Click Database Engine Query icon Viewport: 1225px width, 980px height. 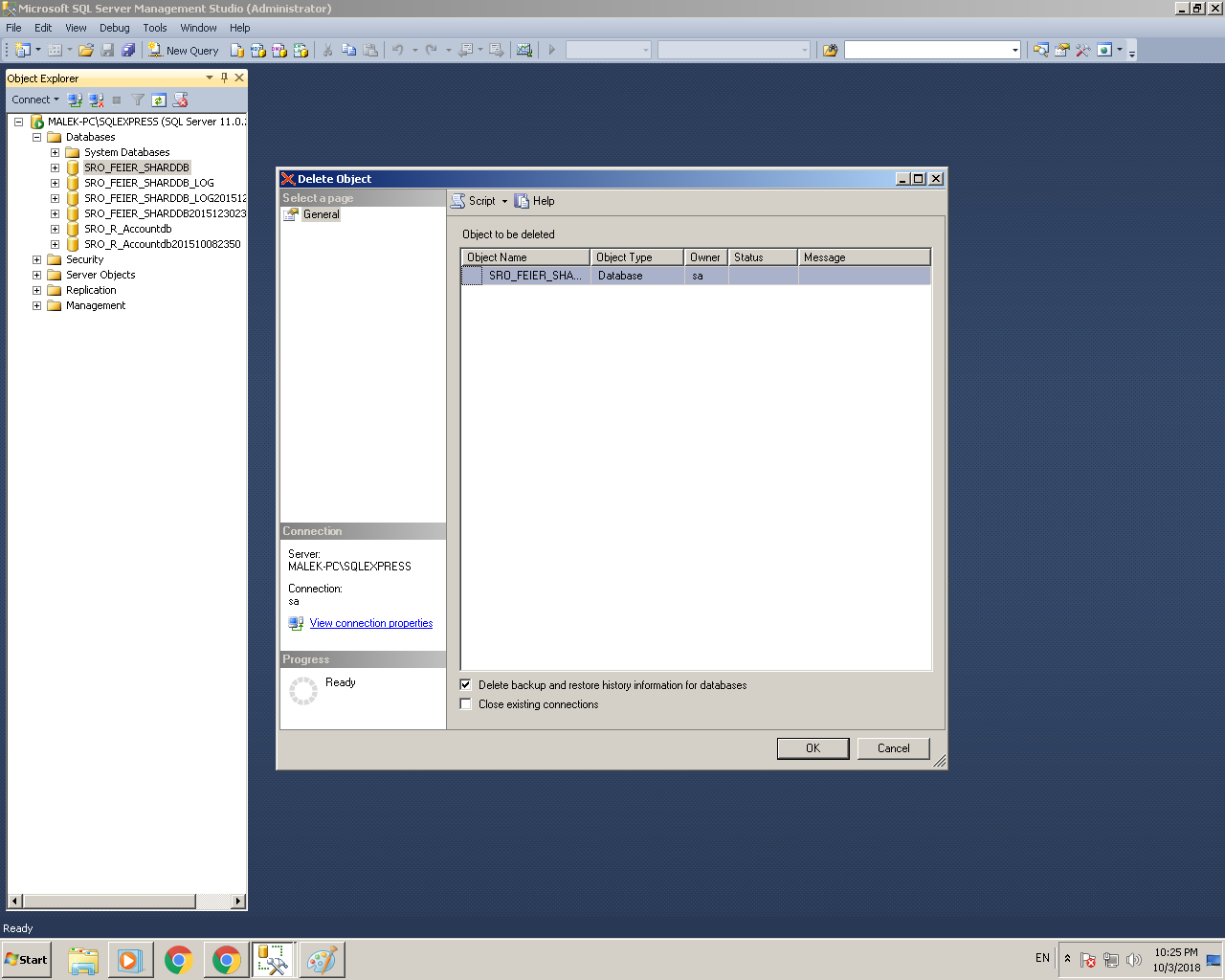[x=237, y=50]
